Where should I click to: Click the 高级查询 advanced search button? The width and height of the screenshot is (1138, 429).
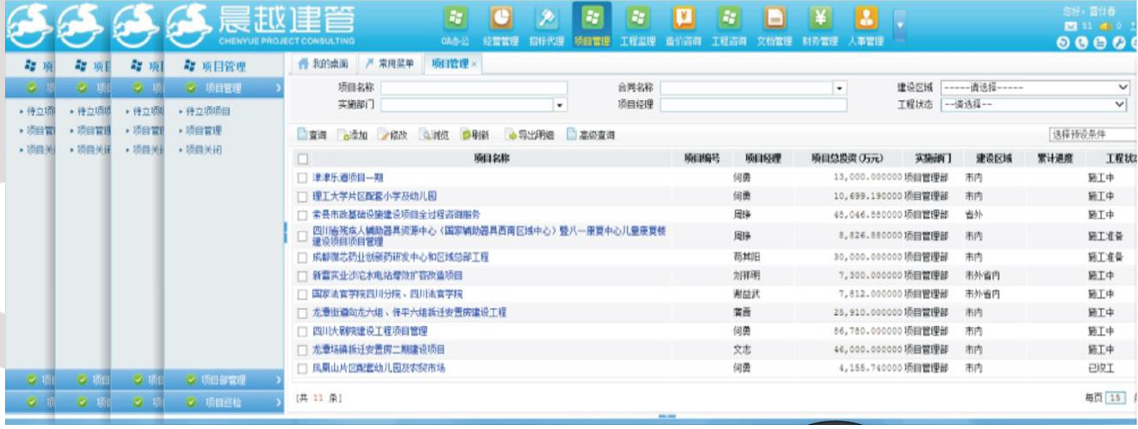590,135
